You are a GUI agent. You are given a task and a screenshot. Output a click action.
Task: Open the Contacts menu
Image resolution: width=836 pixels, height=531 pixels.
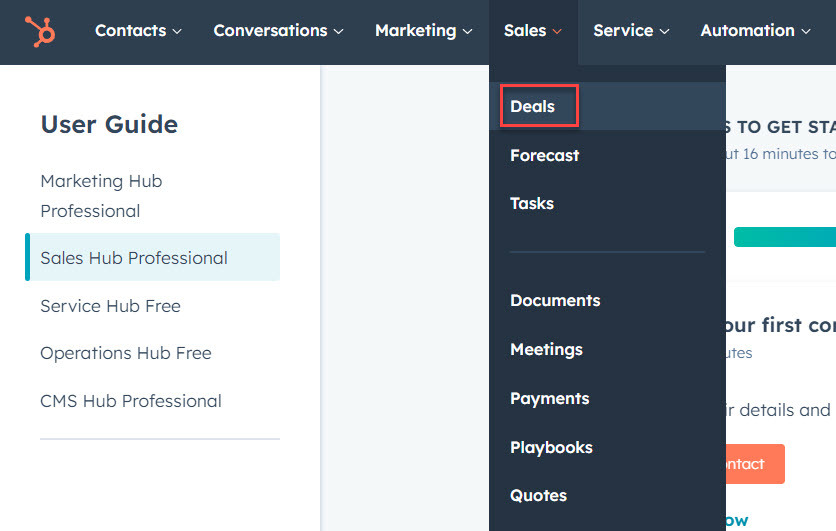pos(138,31)
